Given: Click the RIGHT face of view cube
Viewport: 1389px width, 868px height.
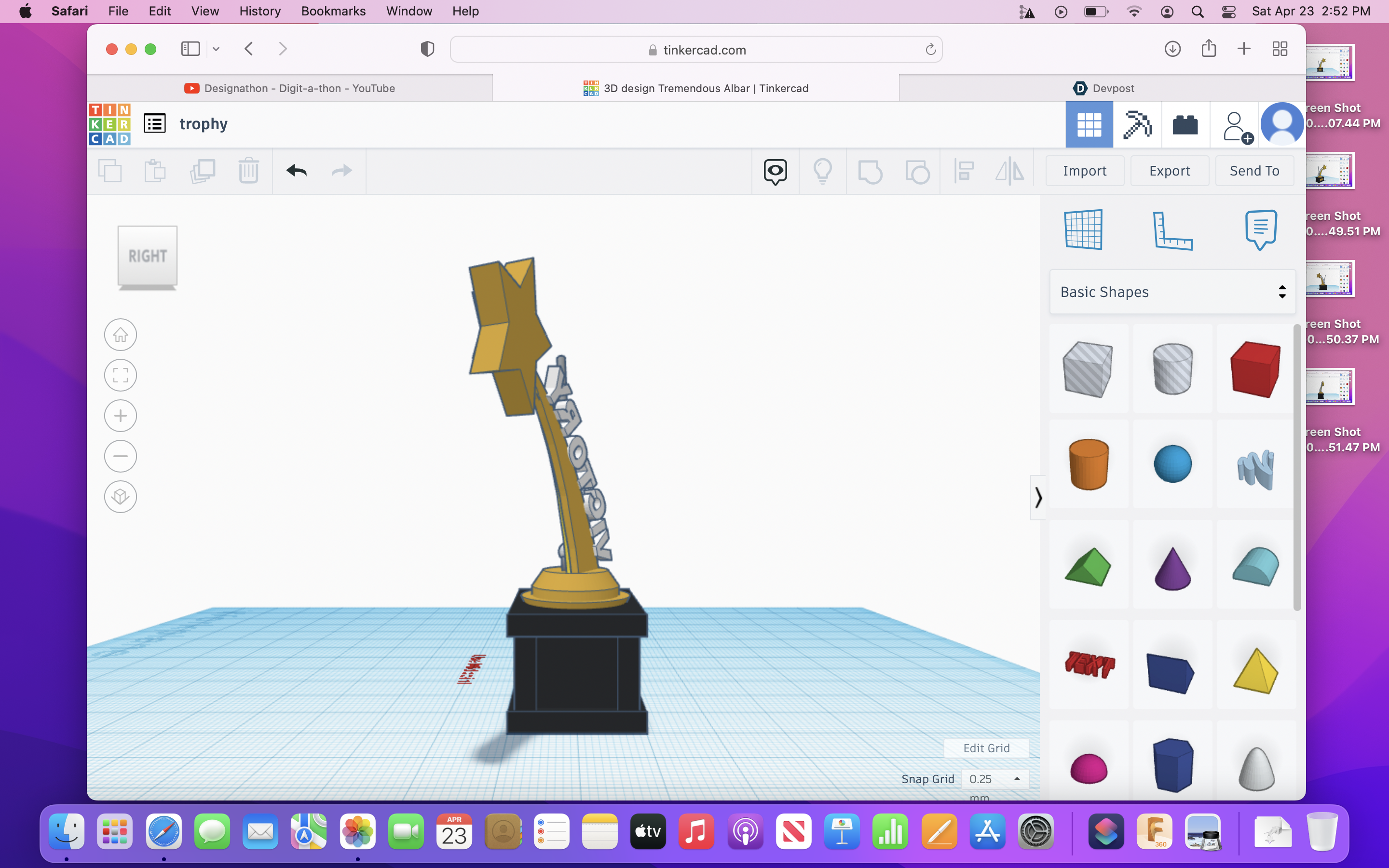Looking at the screenshot, I should (148, 256).
